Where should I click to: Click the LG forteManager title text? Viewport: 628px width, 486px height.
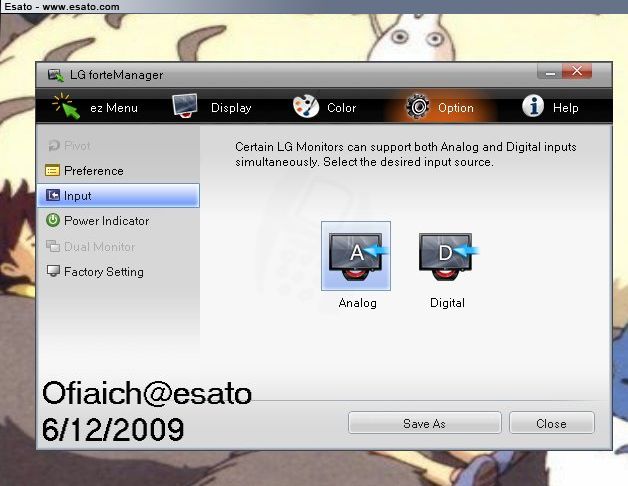coord(117,75)
